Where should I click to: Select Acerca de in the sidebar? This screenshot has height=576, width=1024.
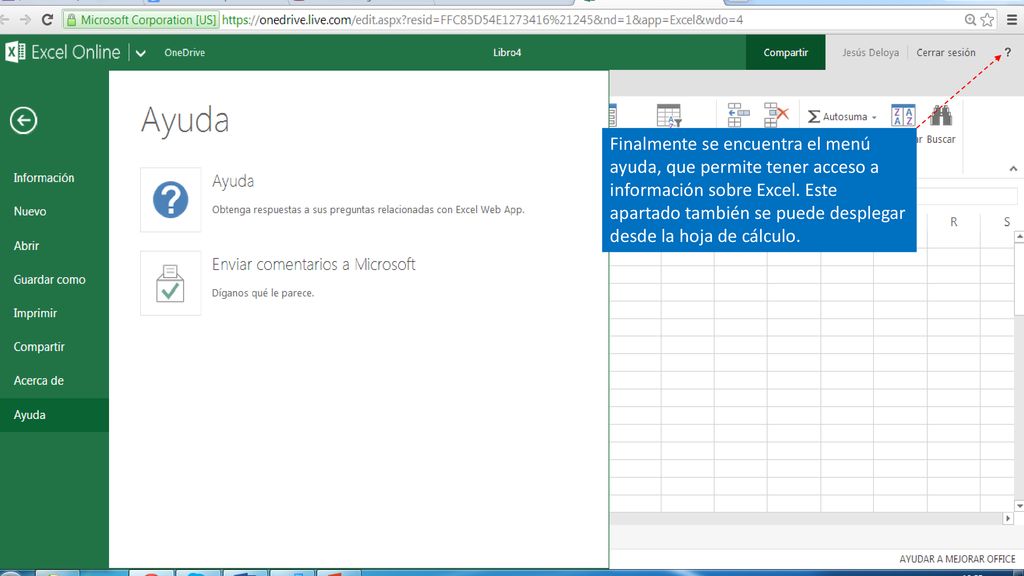point(39,381)
